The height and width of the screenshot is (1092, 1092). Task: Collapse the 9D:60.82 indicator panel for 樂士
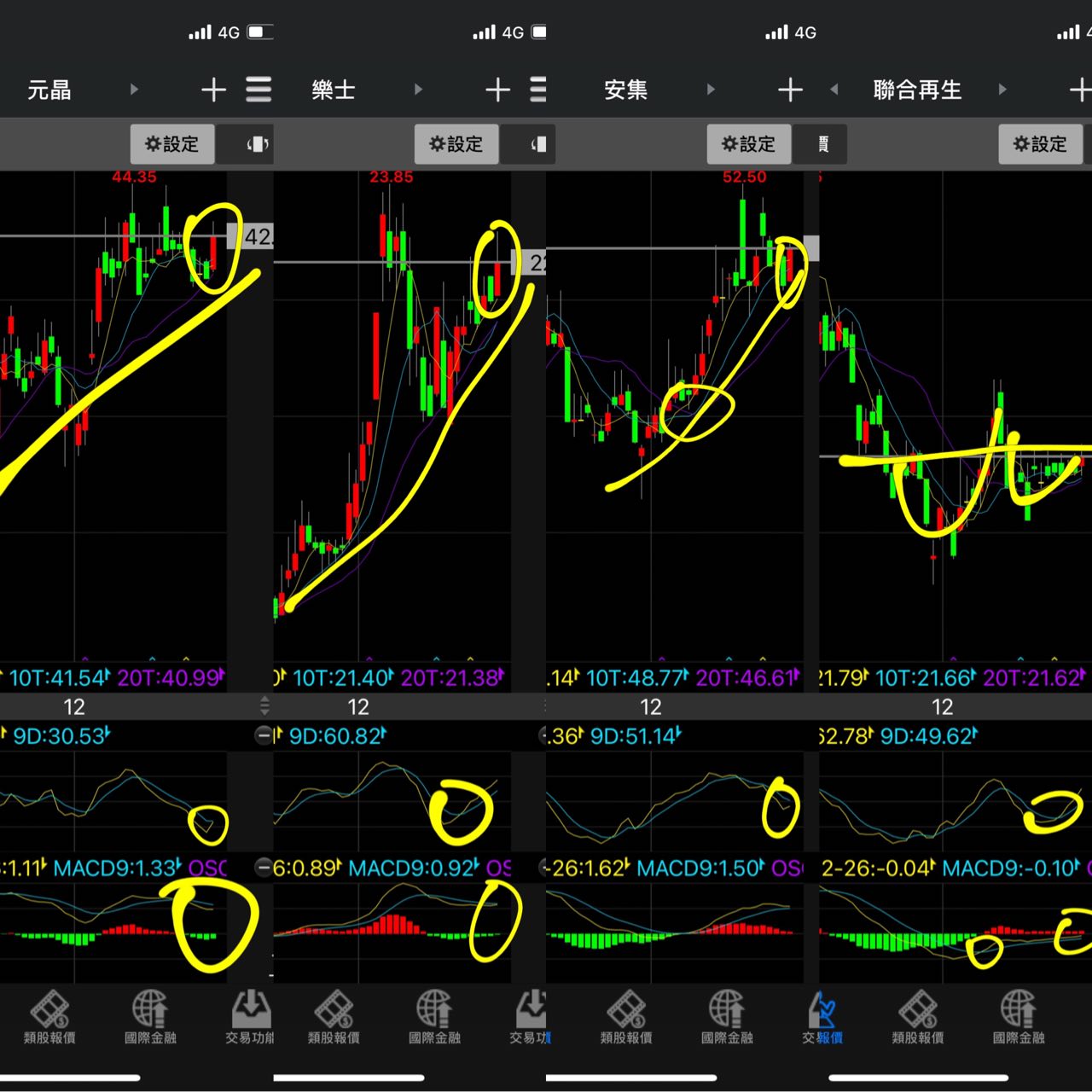tap(265, 735)
